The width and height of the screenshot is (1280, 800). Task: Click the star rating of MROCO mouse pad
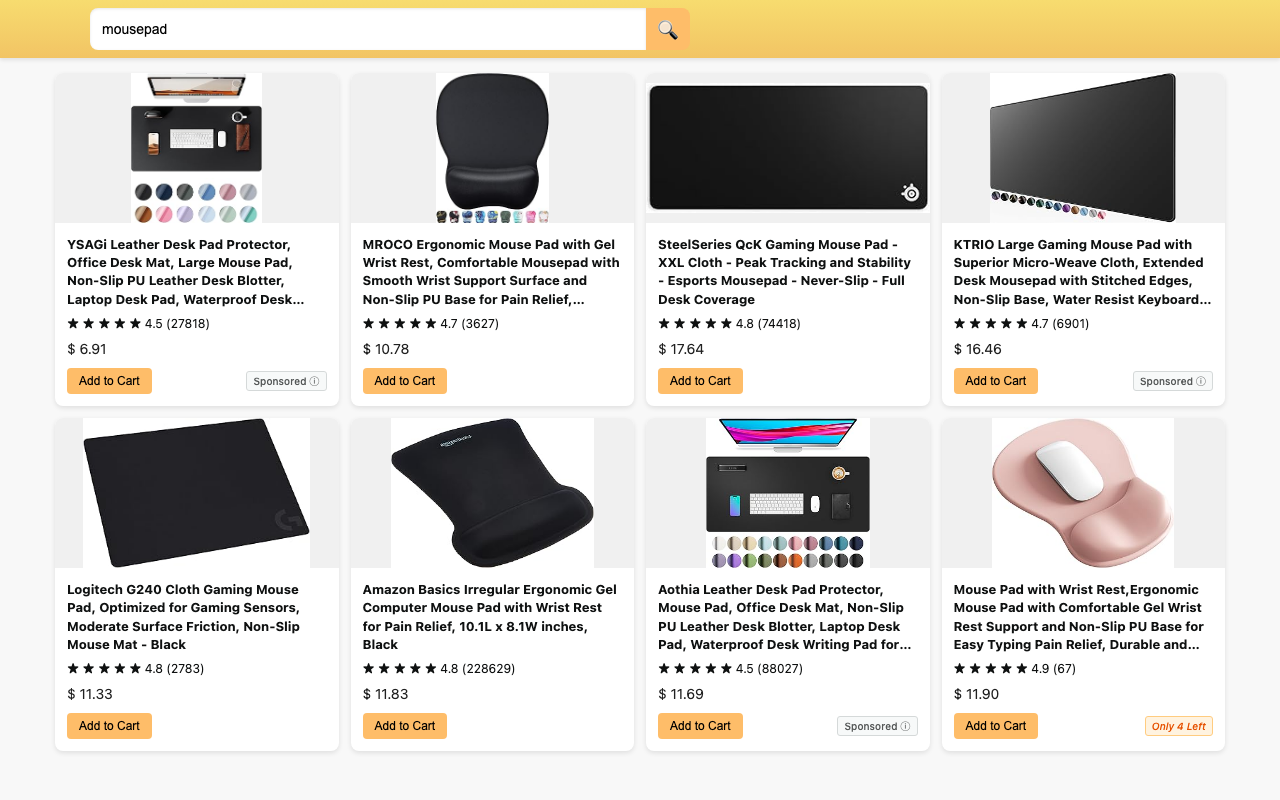[x=400, y=324]
